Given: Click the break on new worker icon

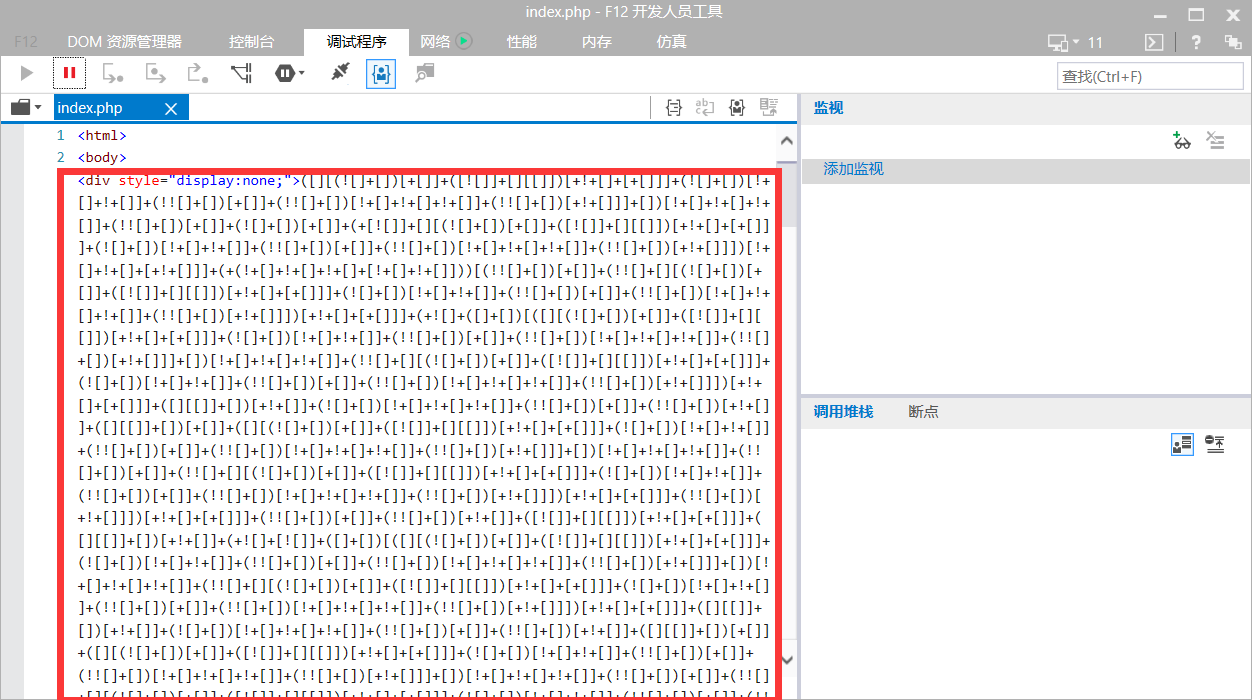Looking at the screenshot, I should click(x=241, y=73).
